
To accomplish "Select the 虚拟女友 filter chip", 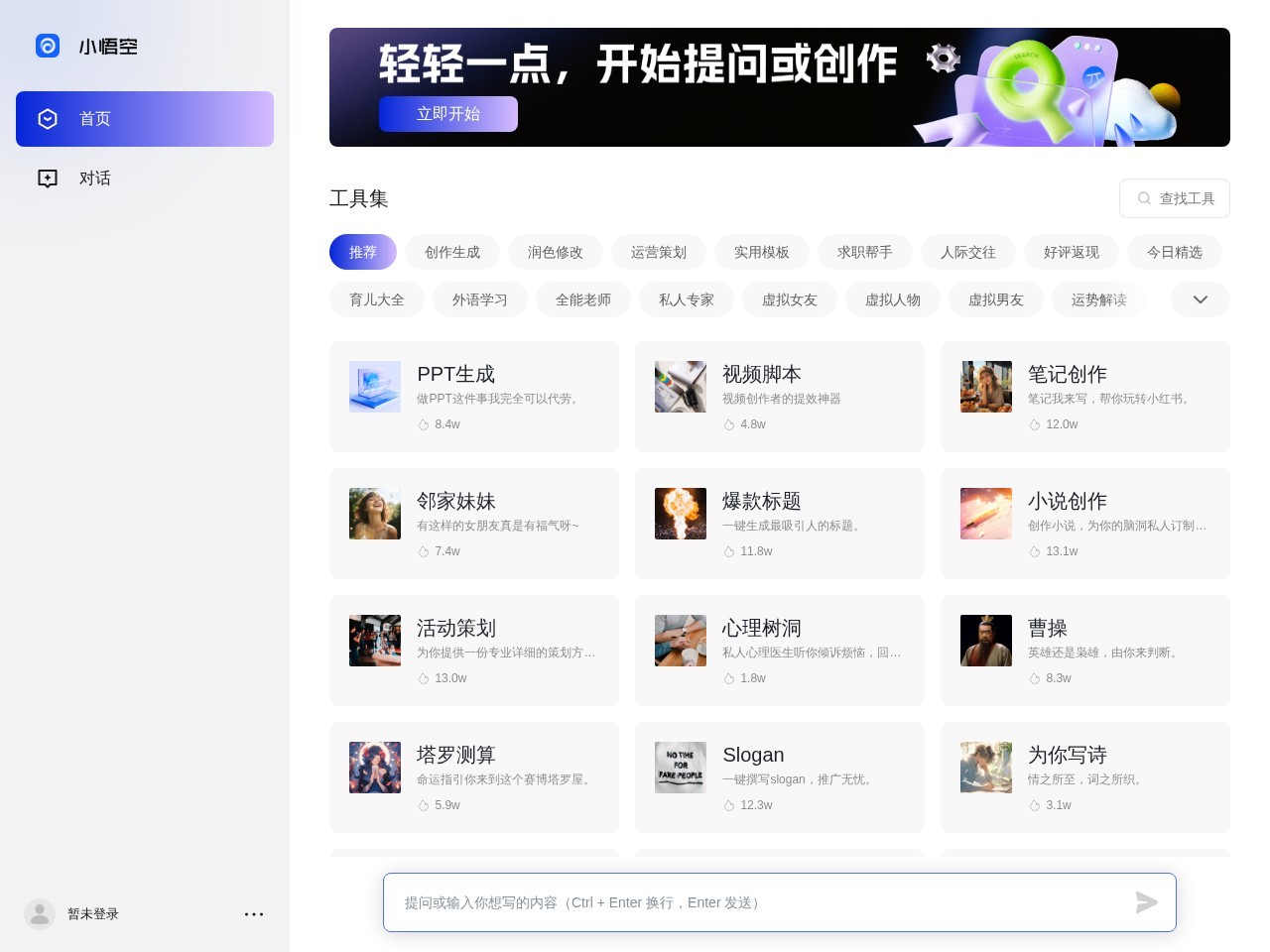I will click(x=790, y=299).
